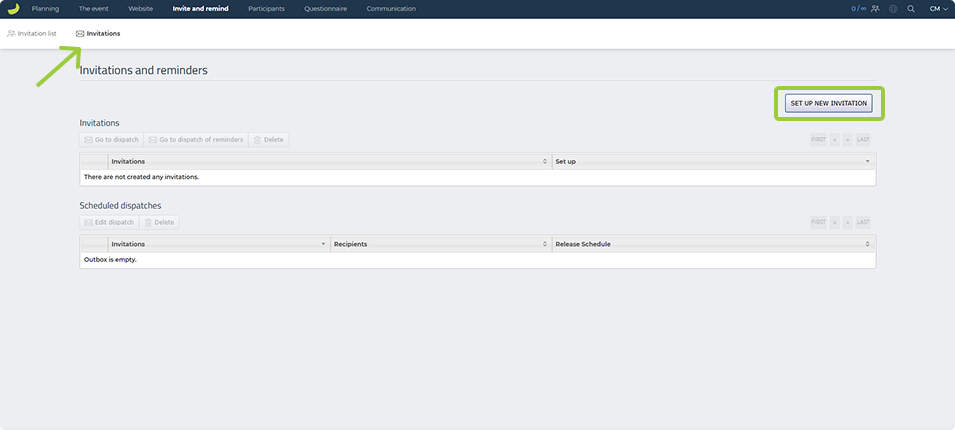Image resolution: width=955 pixels, height=430 pixels.
Task: Click trash Delete in Scheduled dispatches toolbar
Action: (158, 222)
